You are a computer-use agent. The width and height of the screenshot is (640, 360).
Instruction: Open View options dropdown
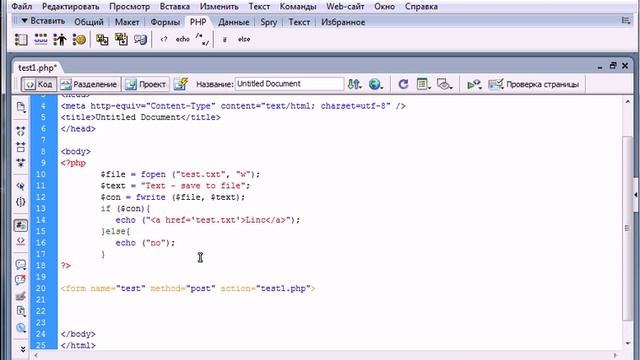424,84
